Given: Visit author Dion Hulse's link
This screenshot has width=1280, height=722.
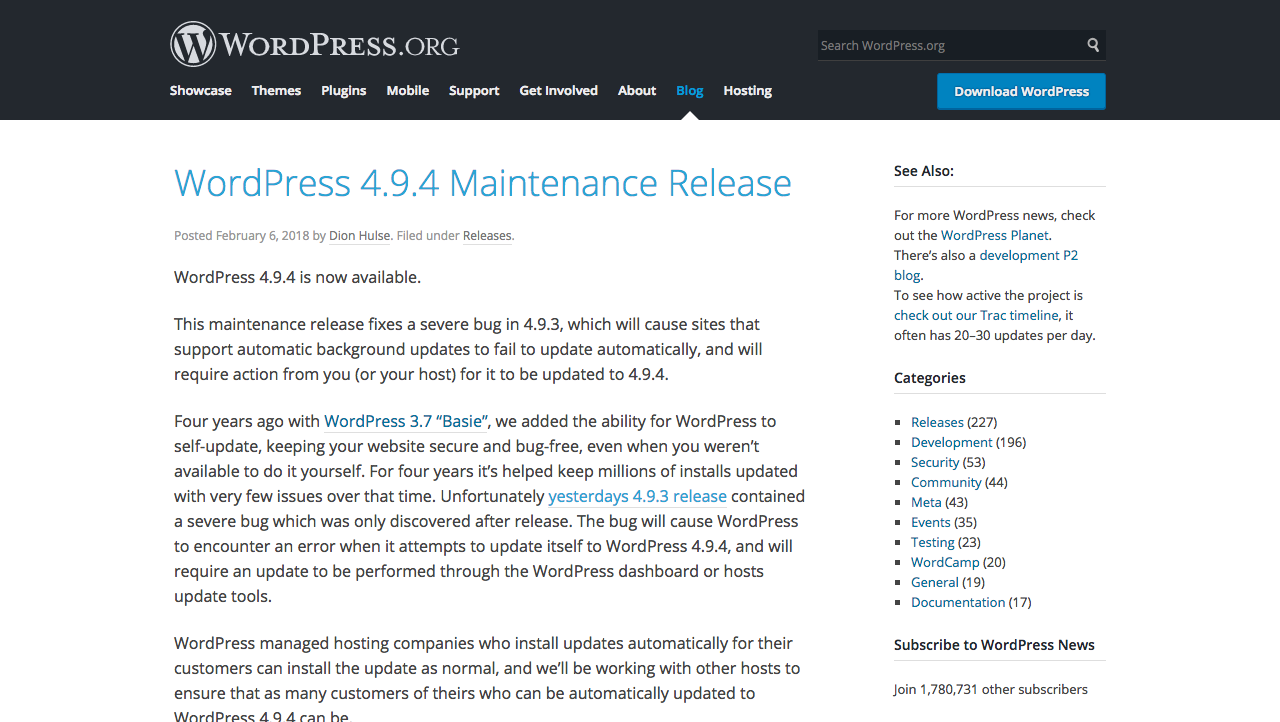Looking at the screenshot, I should click(360, 236).
